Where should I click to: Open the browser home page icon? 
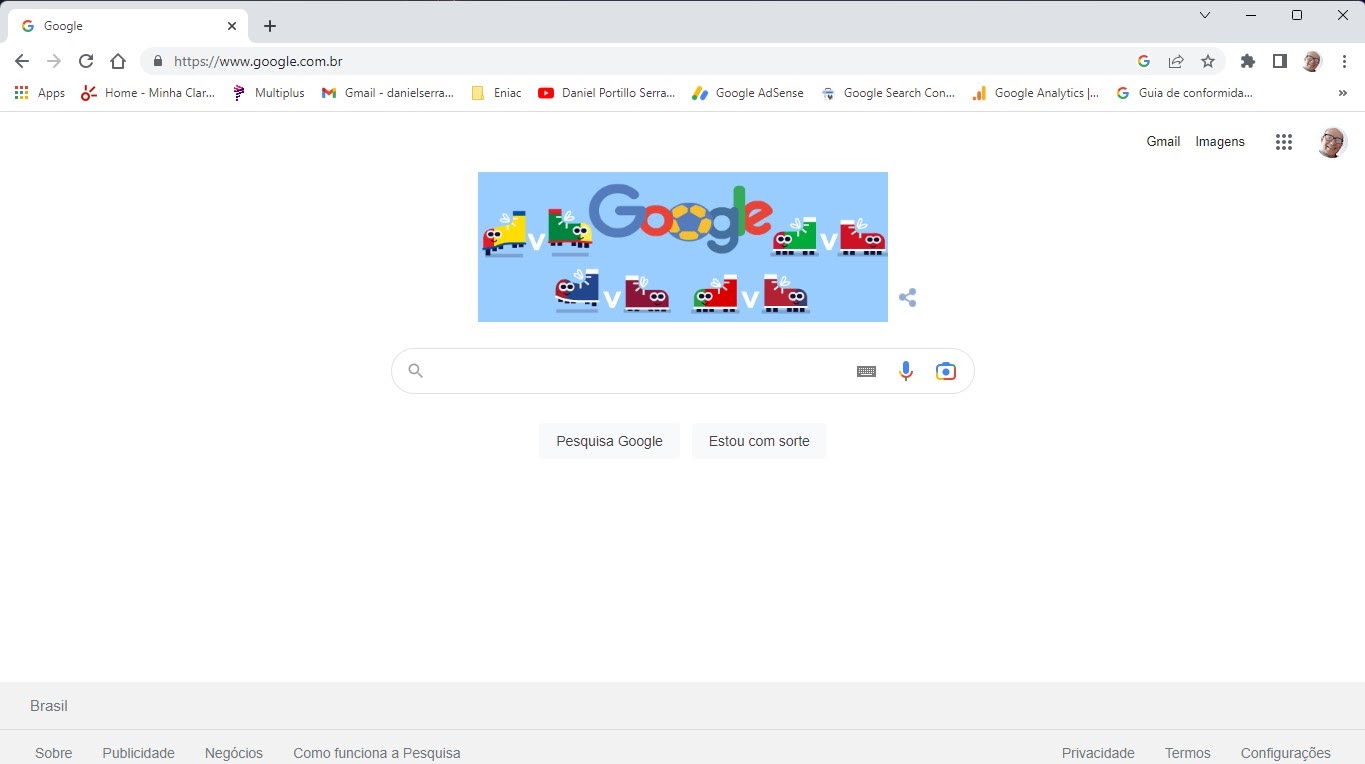[x=118, y=61]
